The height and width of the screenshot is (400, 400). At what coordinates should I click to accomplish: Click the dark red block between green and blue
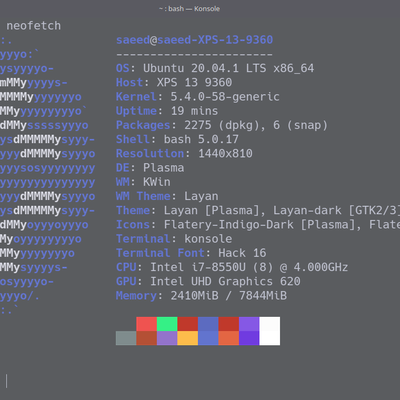coord(188,324)
